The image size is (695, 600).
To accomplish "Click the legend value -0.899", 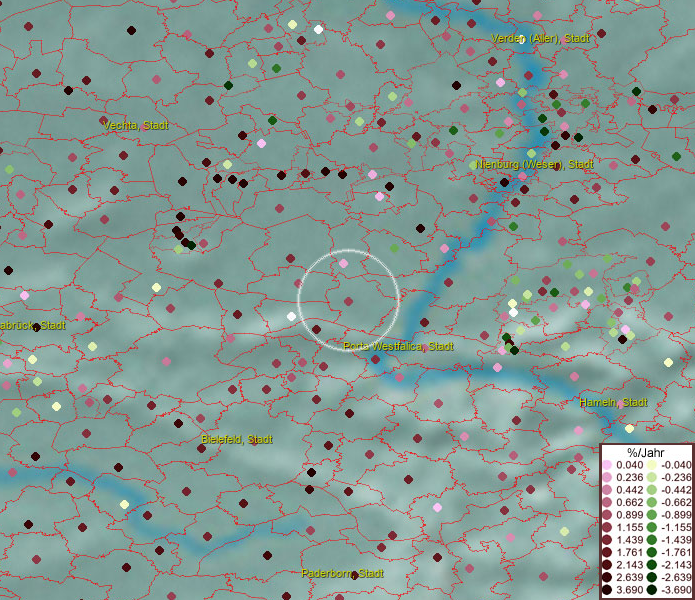I will pyautogui.click(x=676, y=515).
